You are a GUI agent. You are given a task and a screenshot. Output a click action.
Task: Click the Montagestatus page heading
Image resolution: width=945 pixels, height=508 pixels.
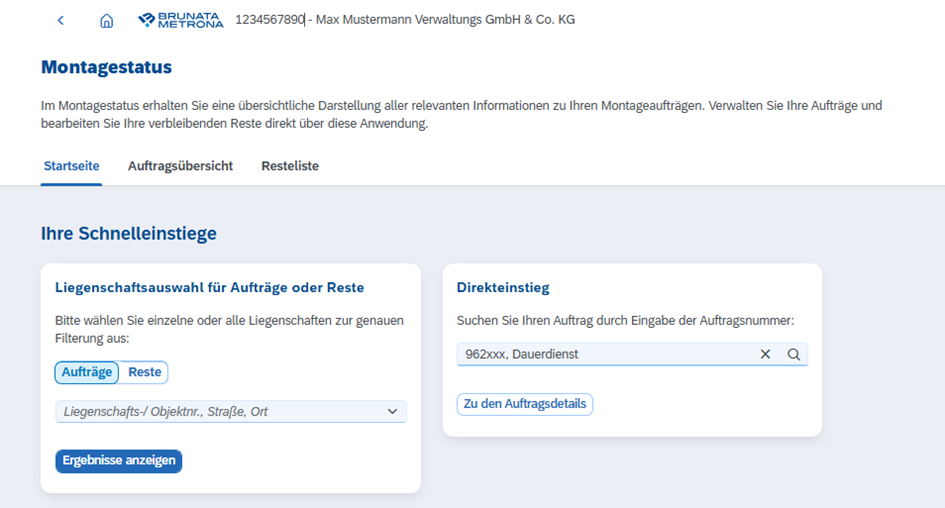[106, 67]
